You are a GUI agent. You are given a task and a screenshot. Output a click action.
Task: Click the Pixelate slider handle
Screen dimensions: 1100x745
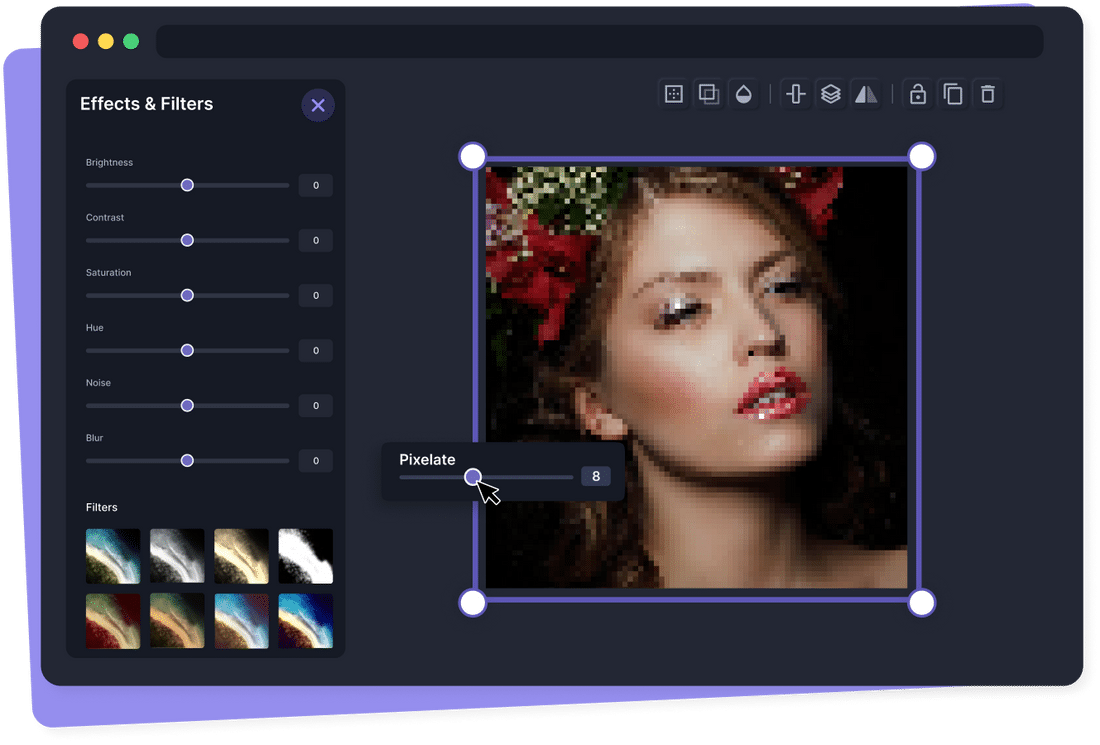click(x=473, y=477)
